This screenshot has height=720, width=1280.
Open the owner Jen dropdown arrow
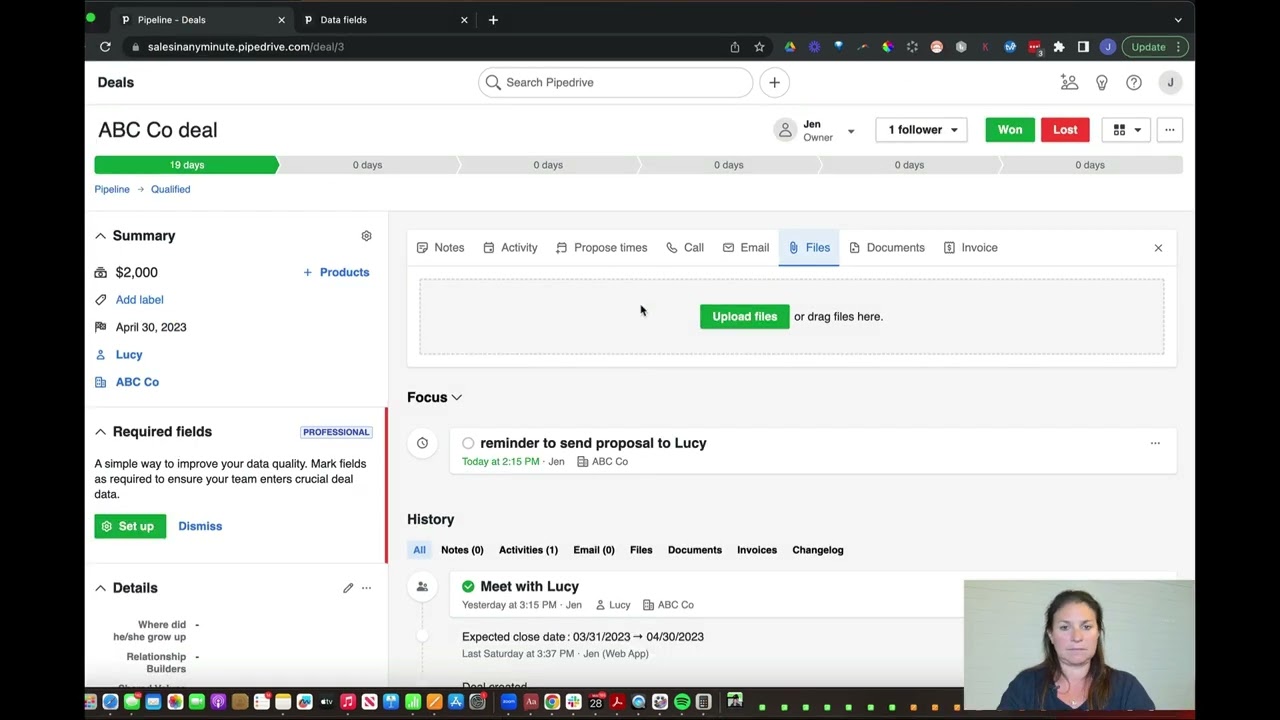click(851, 131)
